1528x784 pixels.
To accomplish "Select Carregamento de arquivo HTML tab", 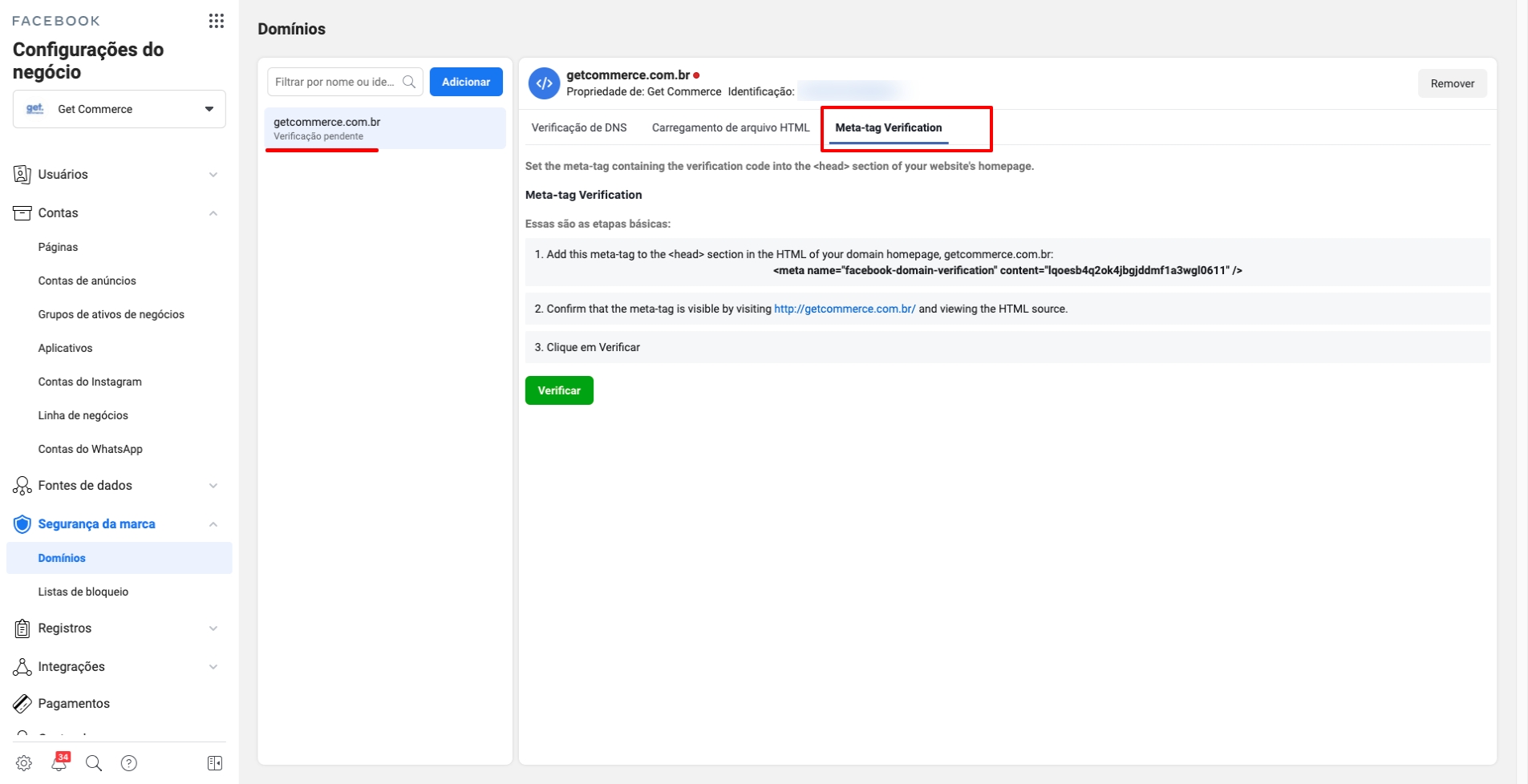I will pyautogui.click(x=731, y=127).
